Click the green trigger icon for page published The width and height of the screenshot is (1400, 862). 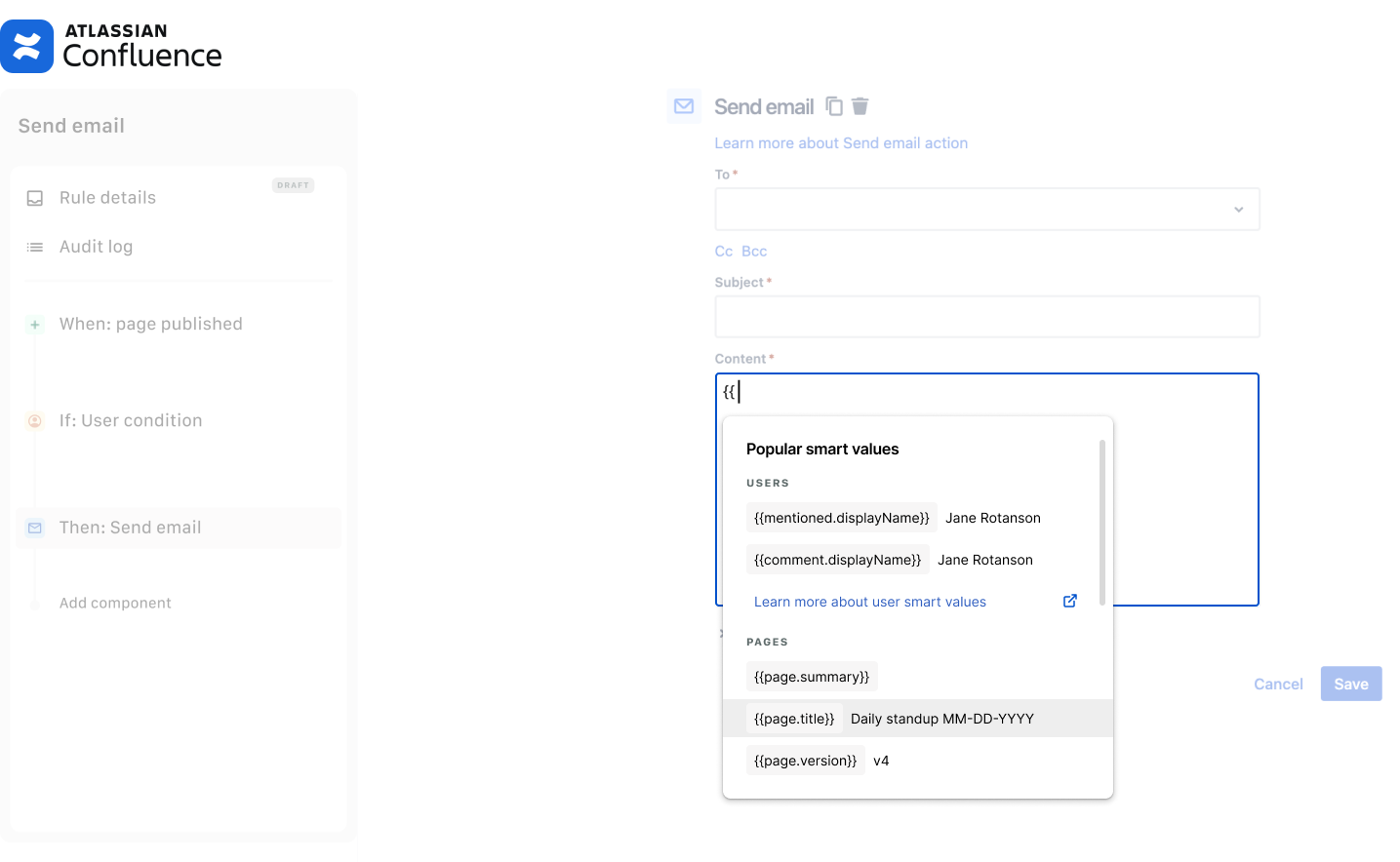point(34,324)
